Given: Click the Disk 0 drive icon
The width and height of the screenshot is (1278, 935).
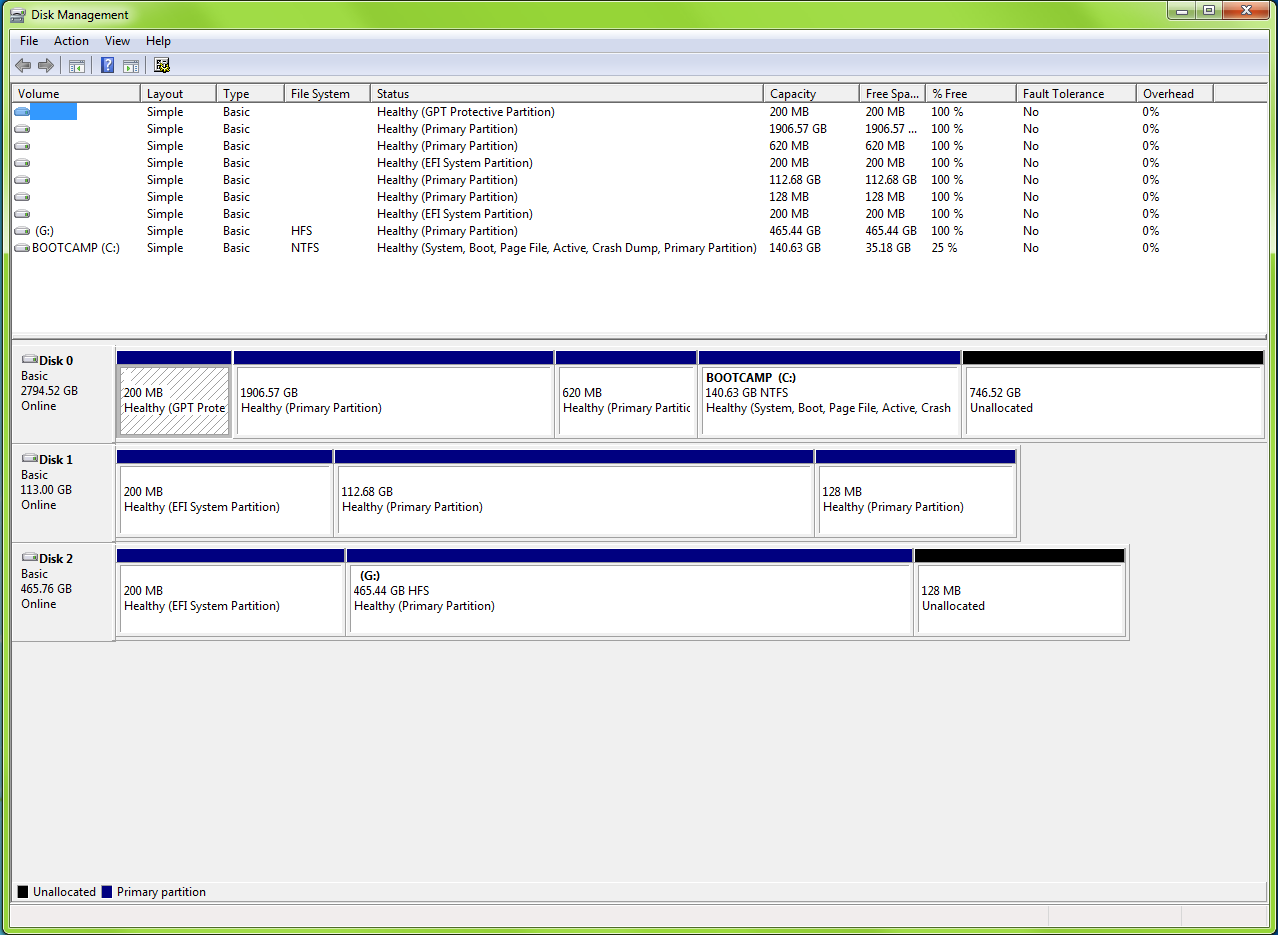Looking at the screenshot, I should (x=29, y=360).
